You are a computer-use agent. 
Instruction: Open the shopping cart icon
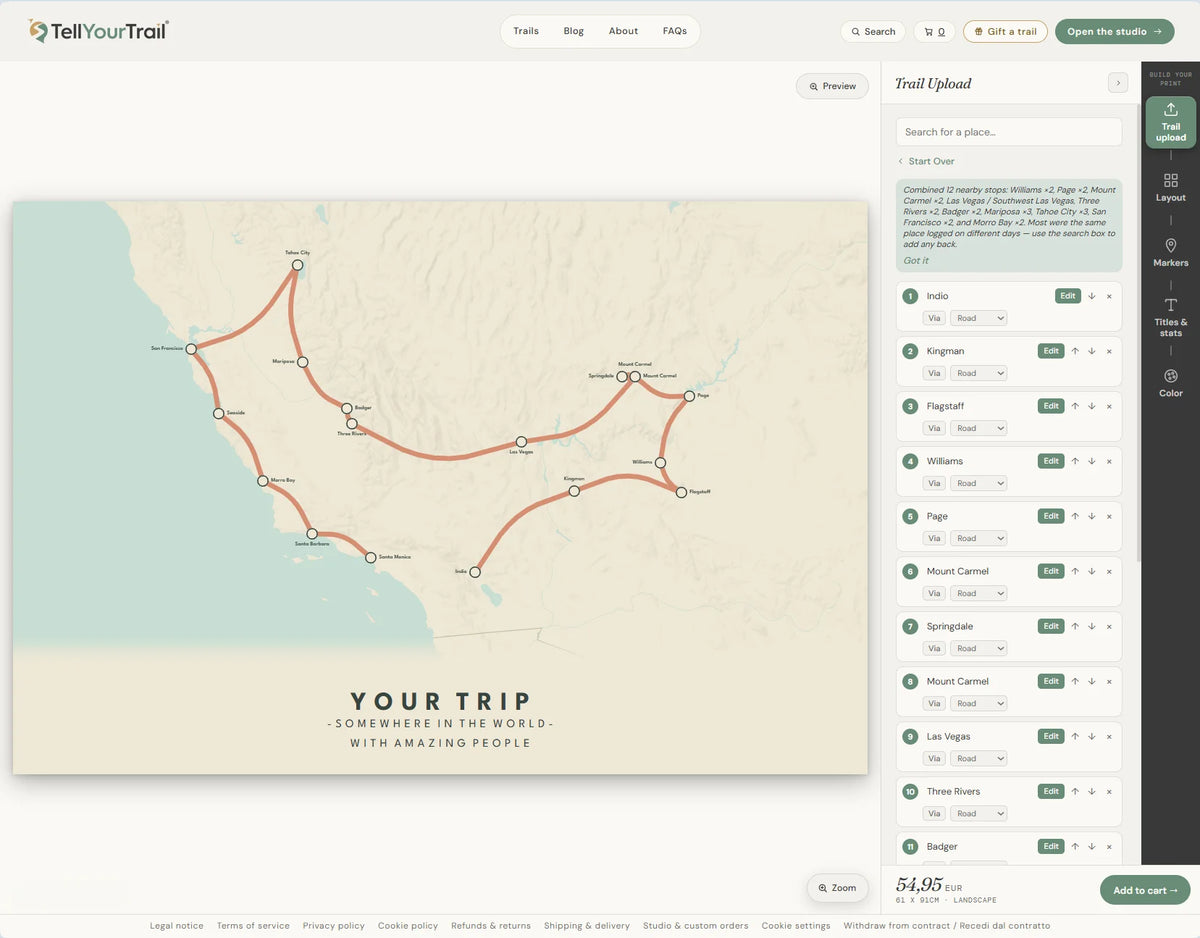click(935, 32)
